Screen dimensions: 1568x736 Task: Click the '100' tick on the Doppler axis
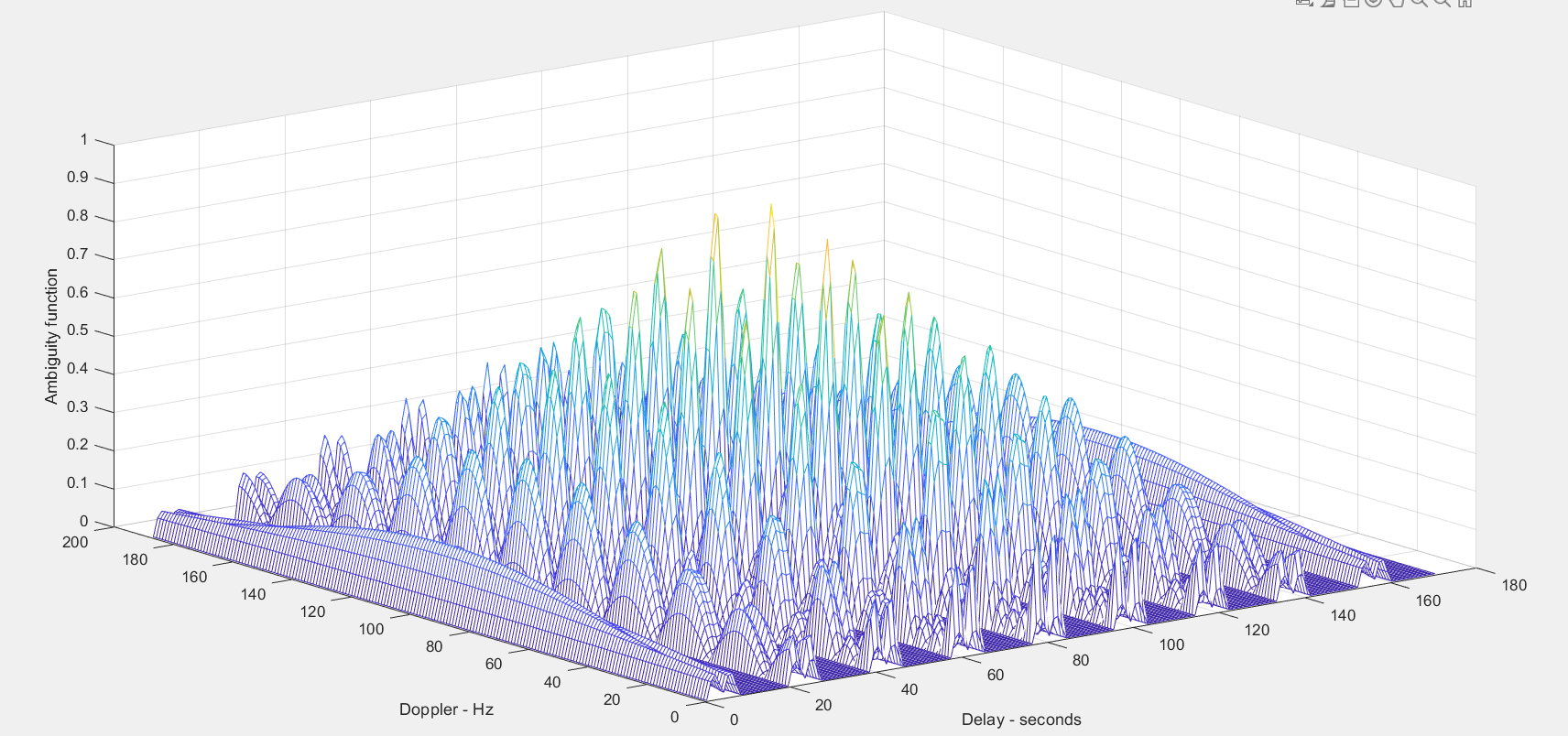click(371, 629)
